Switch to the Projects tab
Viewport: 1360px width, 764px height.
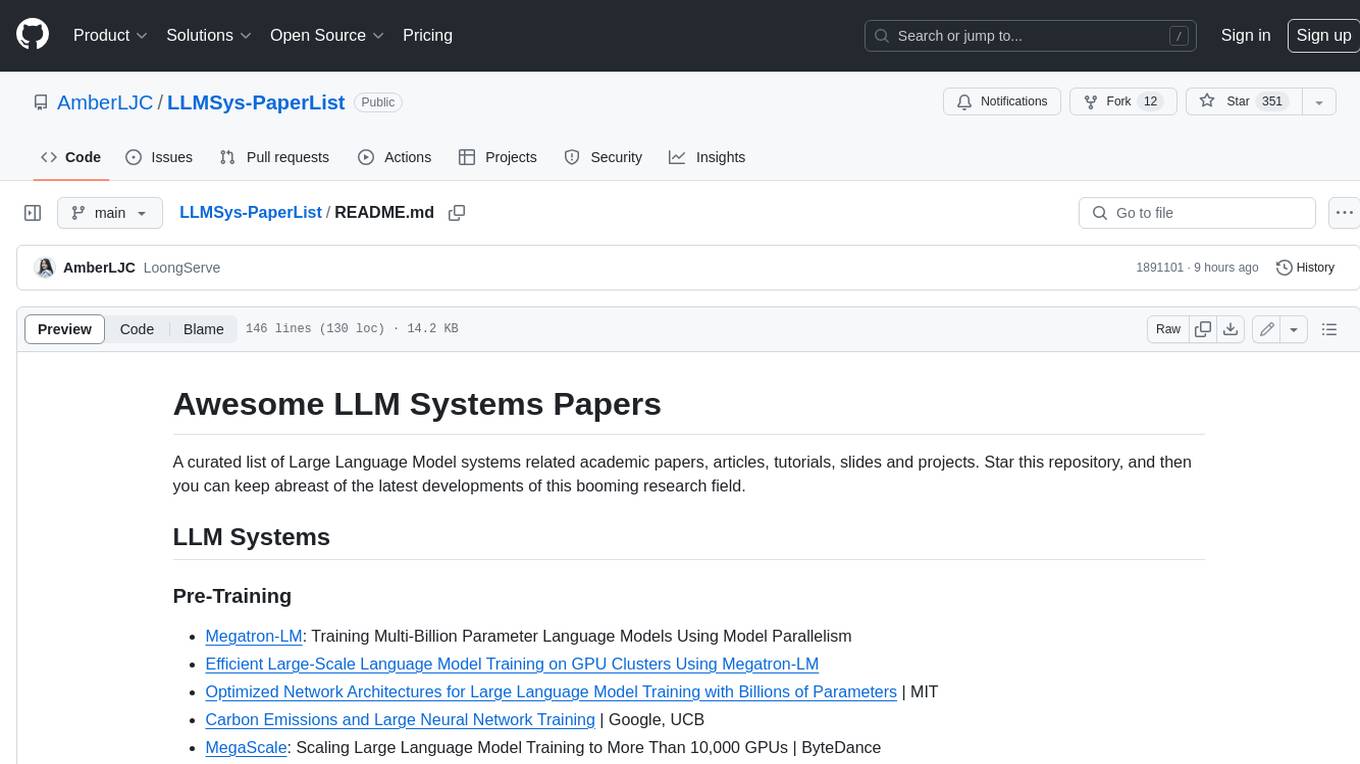tap(498, 157)
